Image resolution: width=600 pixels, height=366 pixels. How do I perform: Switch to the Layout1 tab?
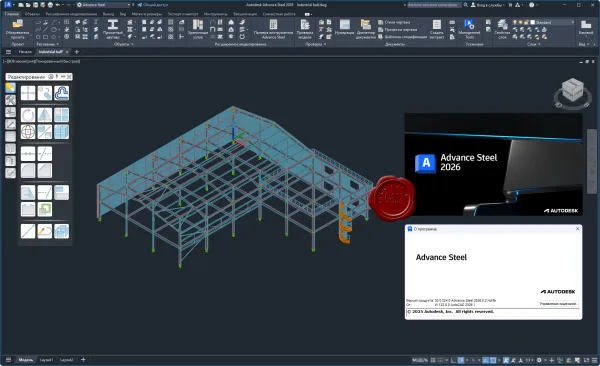pos(47,360)
